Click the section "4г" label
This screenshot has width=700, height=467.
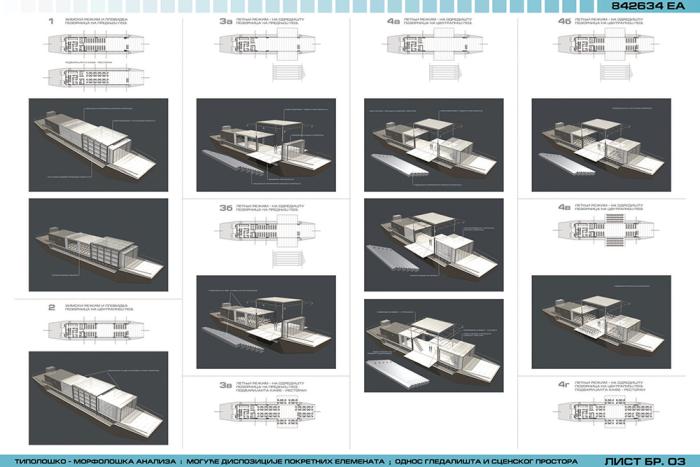[x=564, y=384]
